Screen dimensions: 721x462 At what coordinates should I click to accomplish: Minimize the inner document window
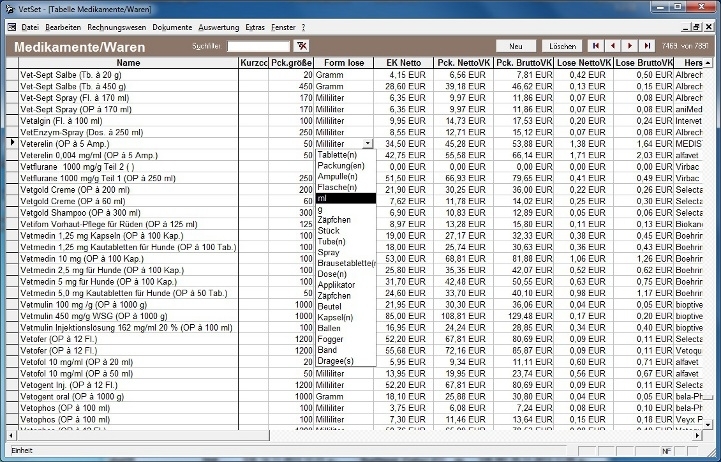(687, 28)
